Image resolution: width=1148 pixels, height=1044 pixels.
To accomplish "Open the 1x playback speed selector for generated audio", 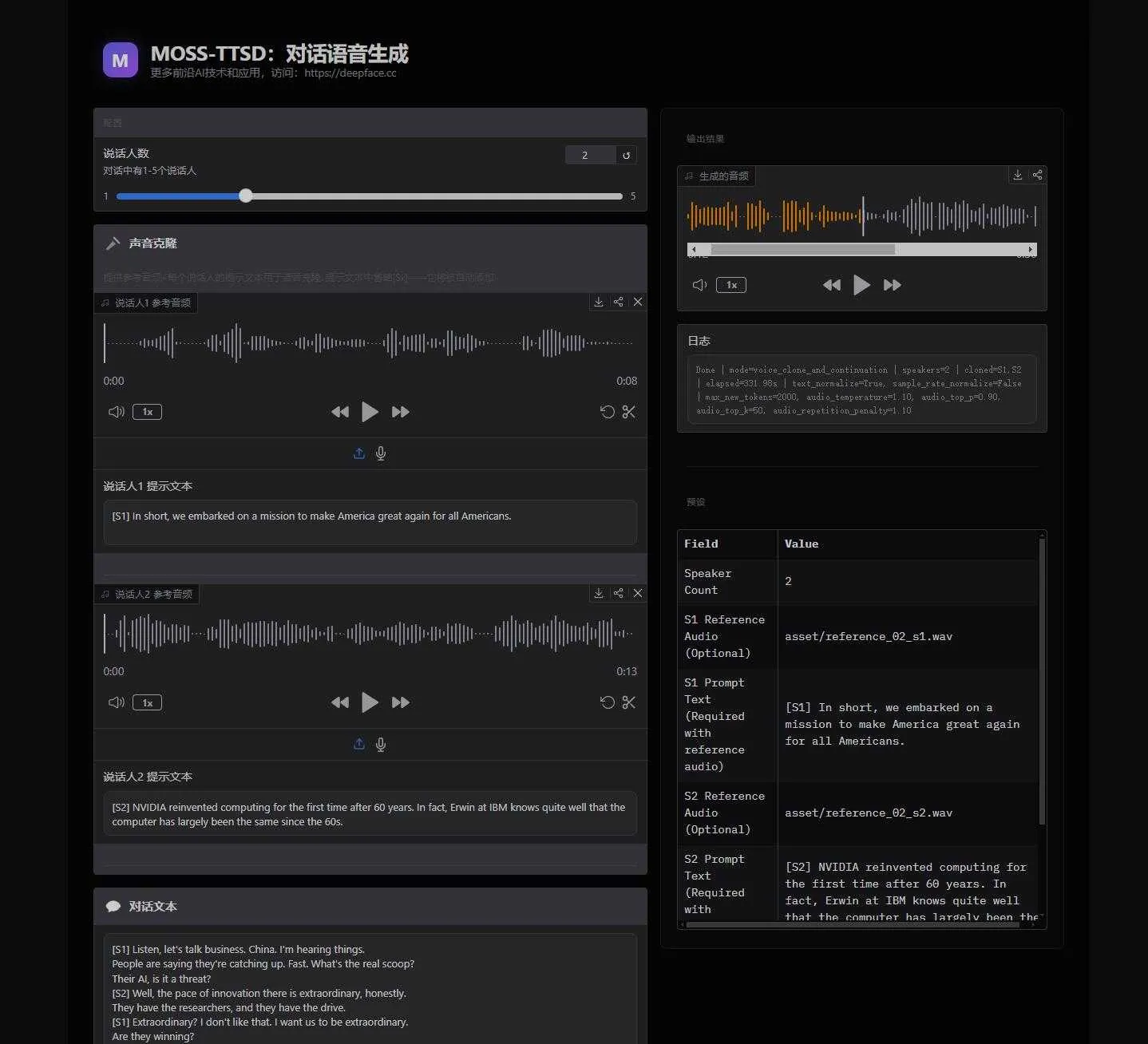I will (731, 285).
